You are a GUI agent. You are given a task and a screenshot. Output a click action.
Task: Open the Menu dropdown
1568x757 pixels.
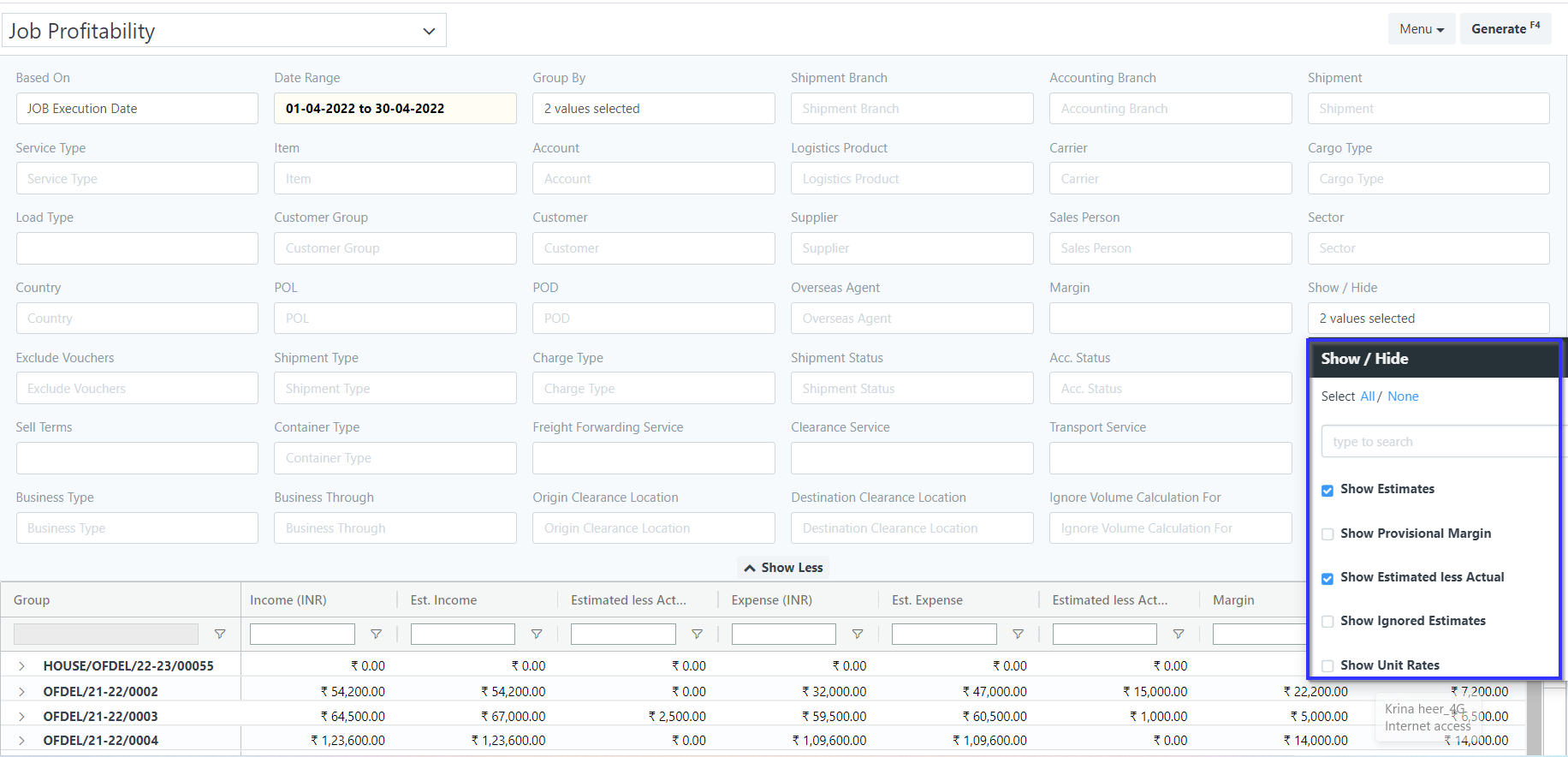point(1422,29)
